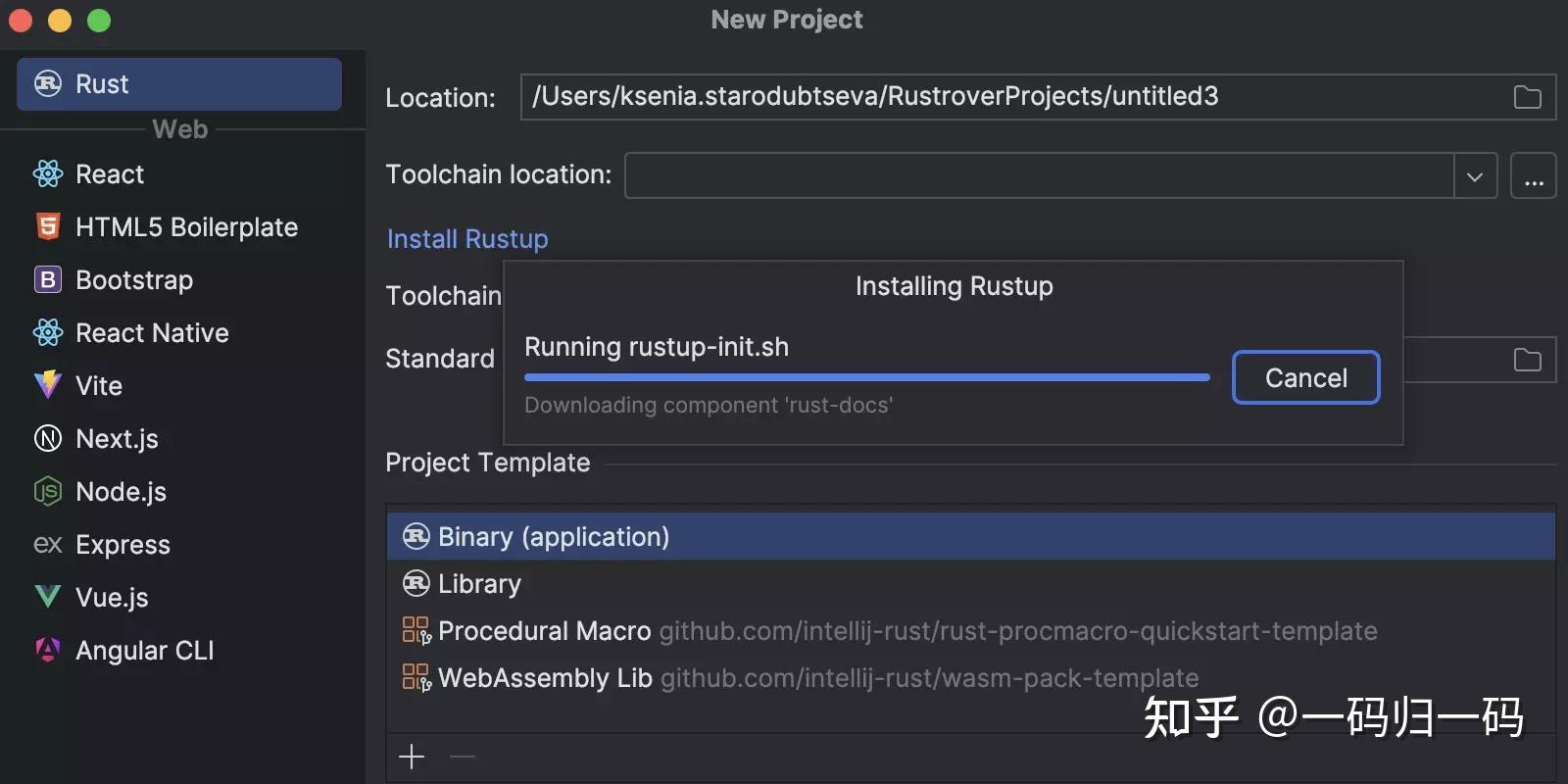1568x784 pixels.
Task: Pick the HTML5 Boilerplate icon
Action: tap(48, 227)
